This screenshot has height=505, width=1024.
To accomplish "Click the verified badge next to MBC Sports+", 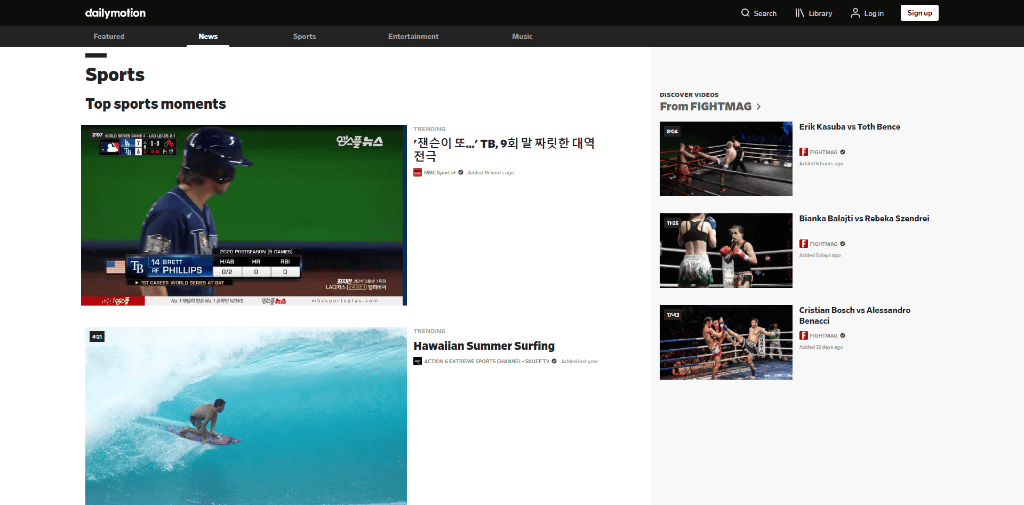I will (x=460, y=172).
